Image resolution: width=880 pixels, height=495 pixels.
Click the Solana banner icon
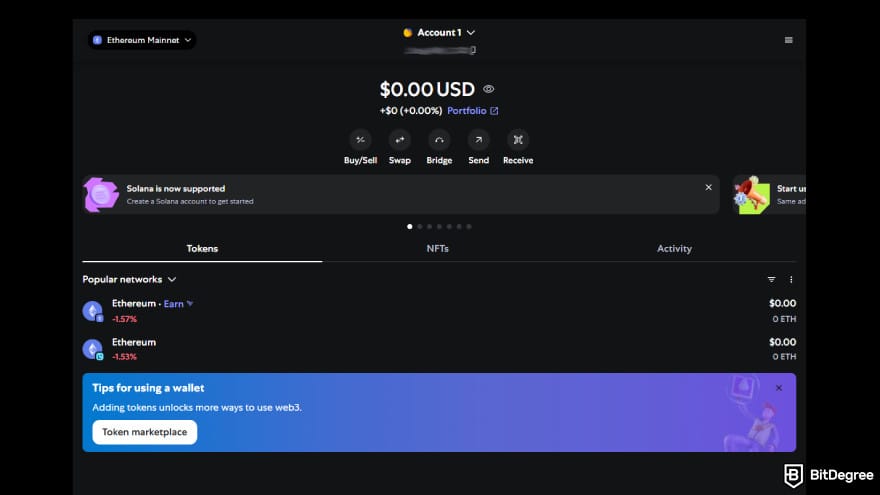pos(101,195)
